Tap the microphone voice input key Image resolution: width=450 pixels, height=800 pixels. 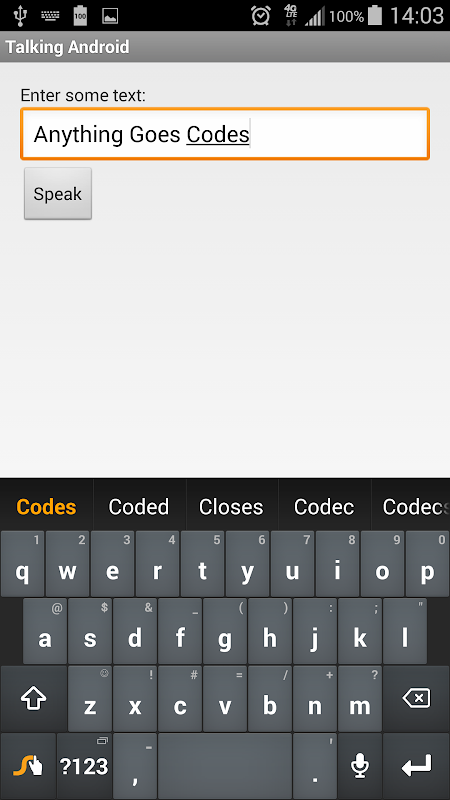click(360, 766)
